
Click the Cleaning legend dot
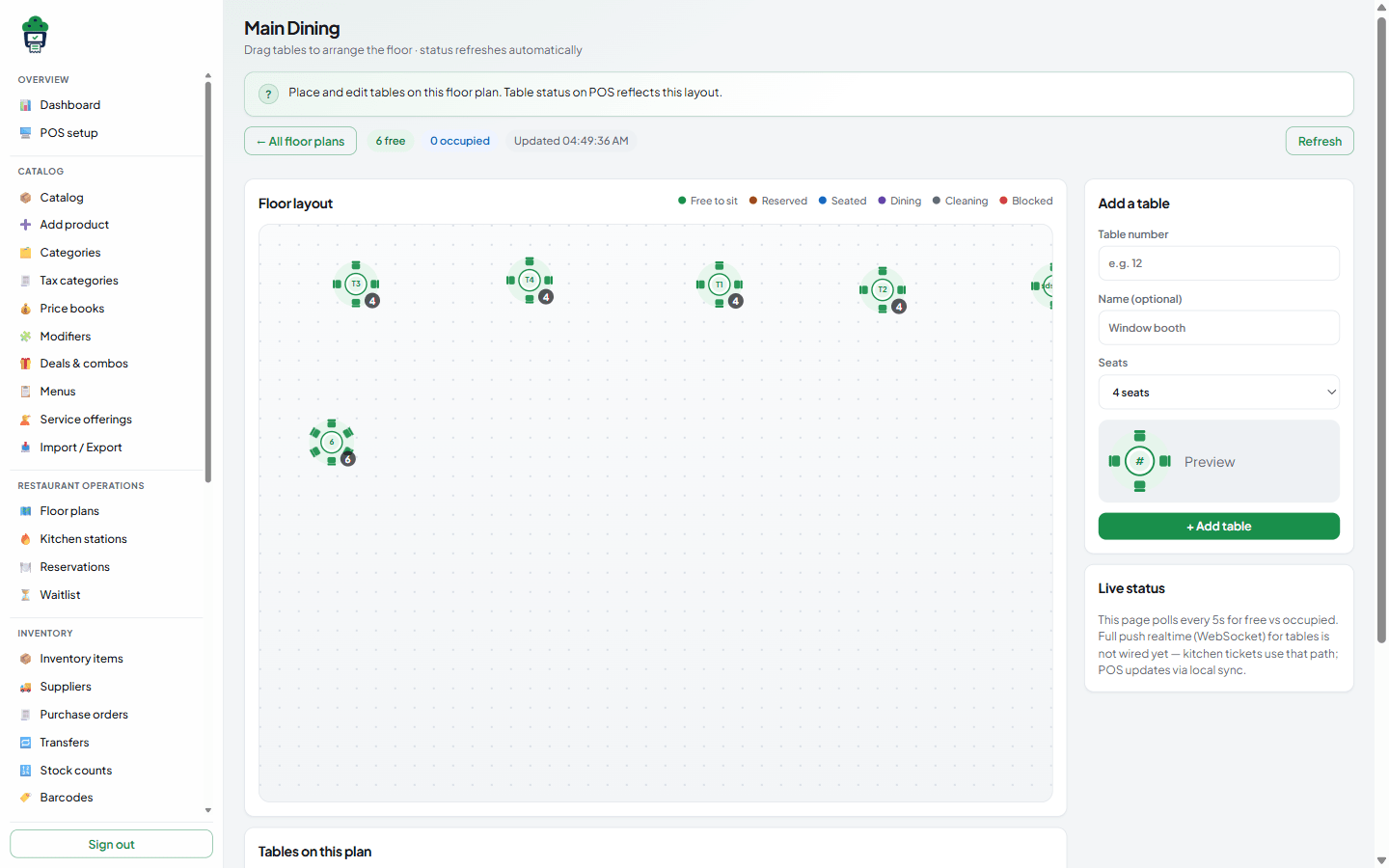point(937,201)
